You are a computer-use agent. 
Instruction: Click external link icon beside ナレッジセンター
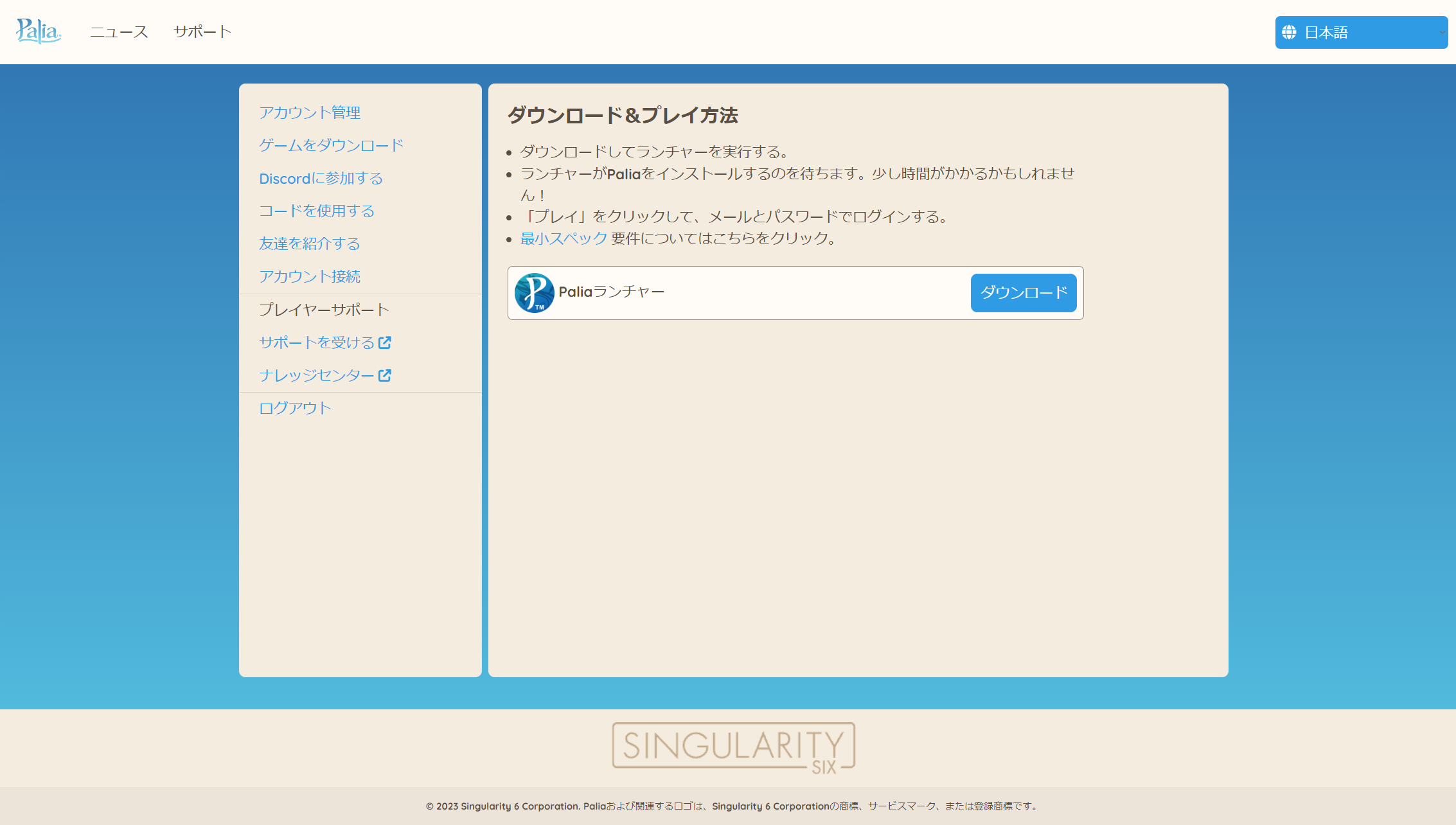pyautogui.click(x=385, y=375)
